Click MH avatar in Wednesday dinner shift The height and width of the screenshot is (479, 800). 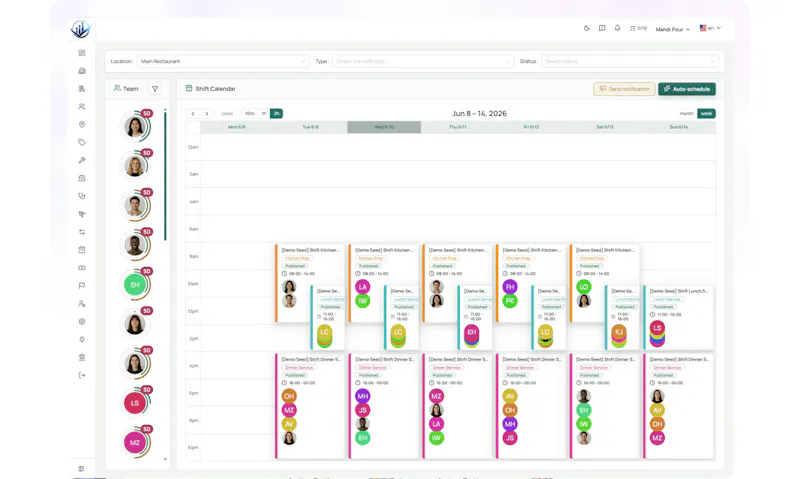pyautogui.click(x=363, y=396)
